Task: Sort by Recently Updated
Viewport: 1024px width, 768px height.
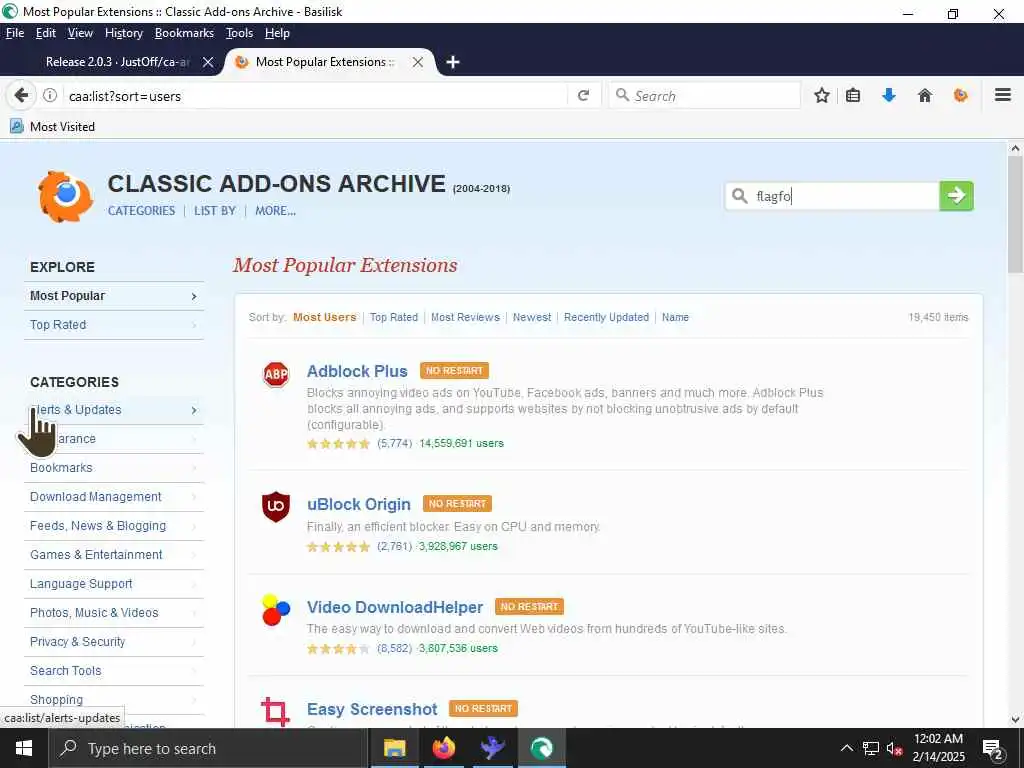Action: pyautogui.click(x=606, y=317)
